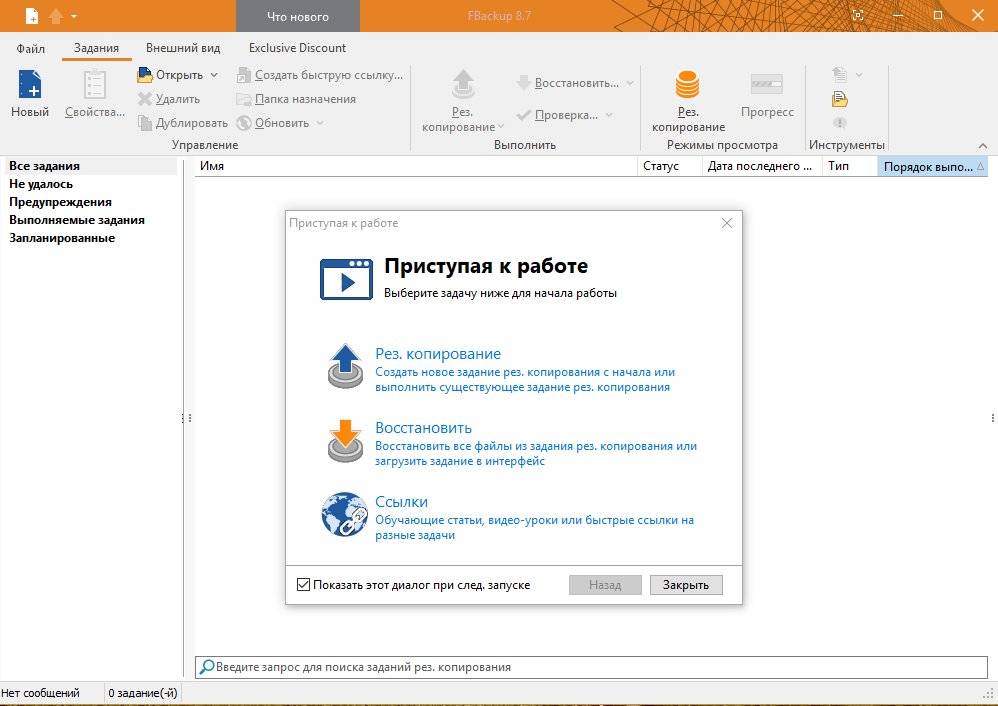This screenshot has width=998, height=706.
Task: Click the orange arrow Восстановить icon in dialog
Action: pos(345,440)
